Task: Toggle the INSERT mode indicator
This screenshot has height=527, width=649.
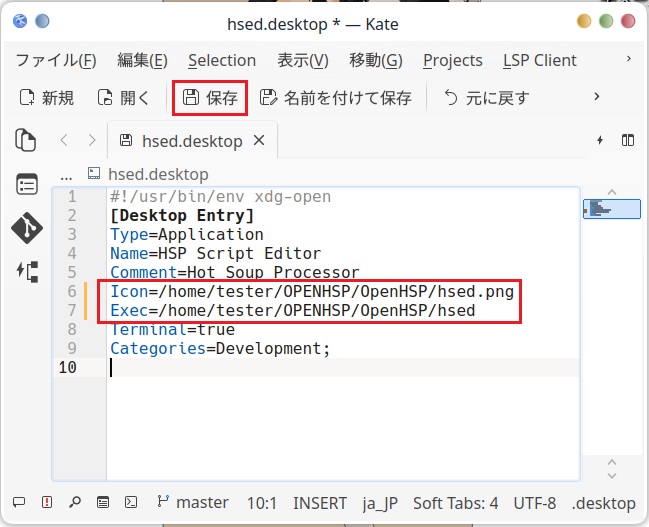Action: pos(320,503)
